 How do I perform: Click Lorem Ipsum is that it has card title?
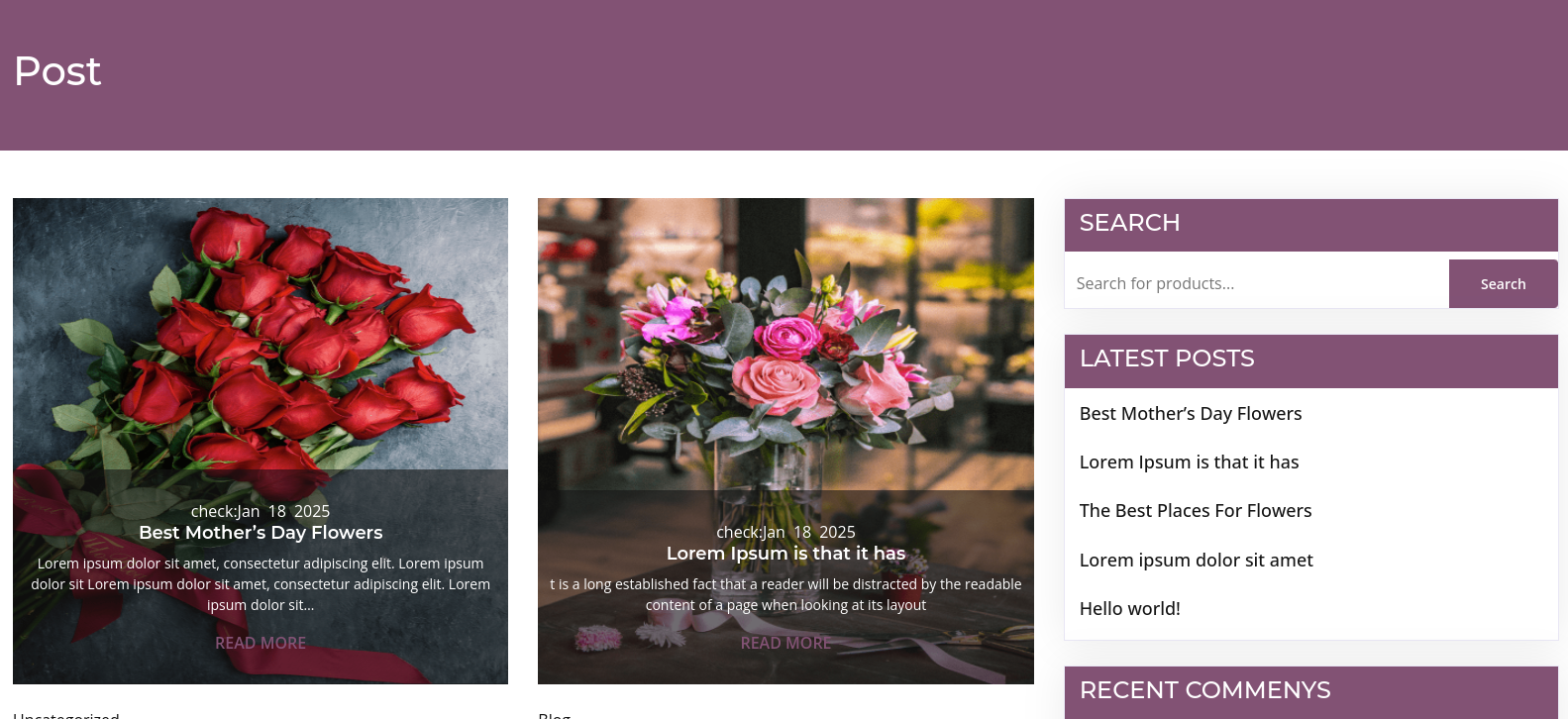tap(785, 554)
